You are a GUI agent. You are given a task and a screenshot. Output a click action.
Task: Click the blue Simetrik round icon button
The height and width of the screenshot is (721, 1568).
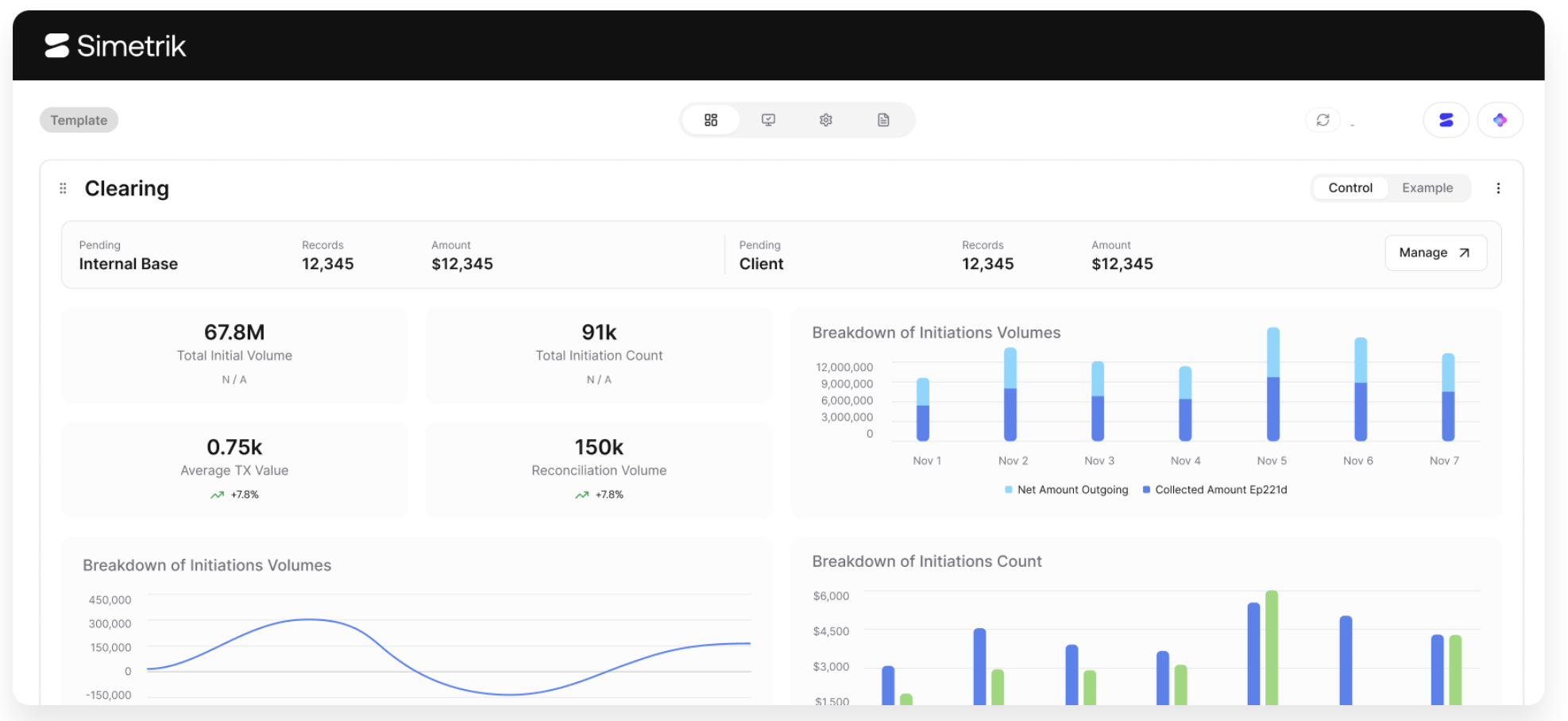pos(1446,120)
